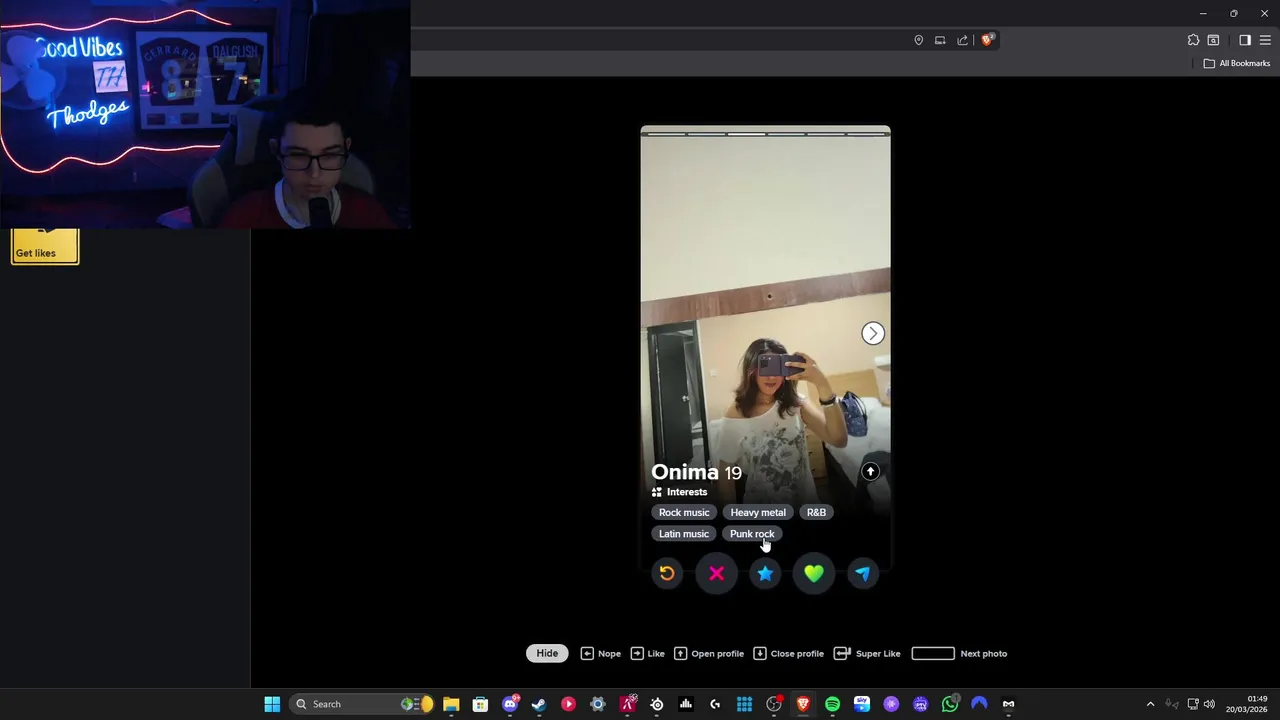Click the Like keyboard hint label

coord(656,653)
